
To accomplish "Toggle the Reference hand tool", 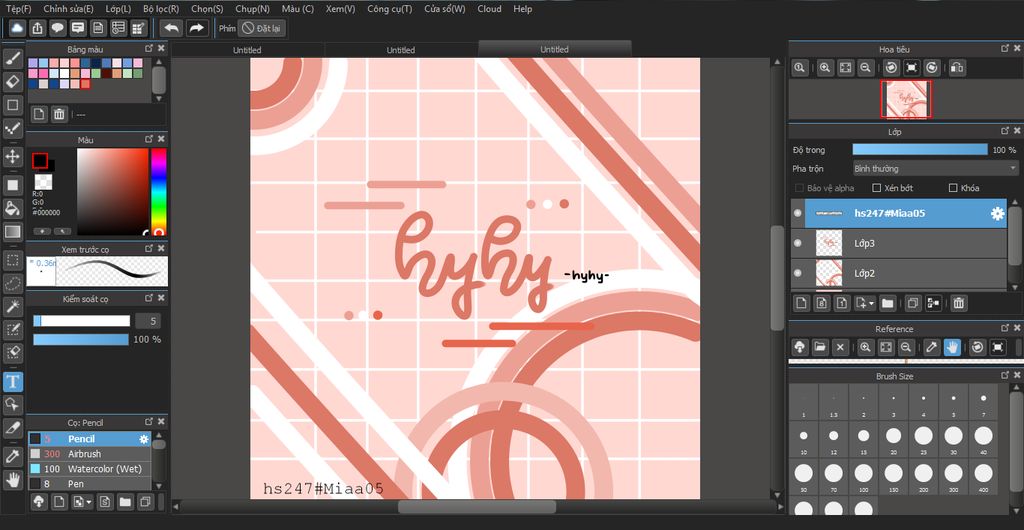I will click(x=952, y=347).
